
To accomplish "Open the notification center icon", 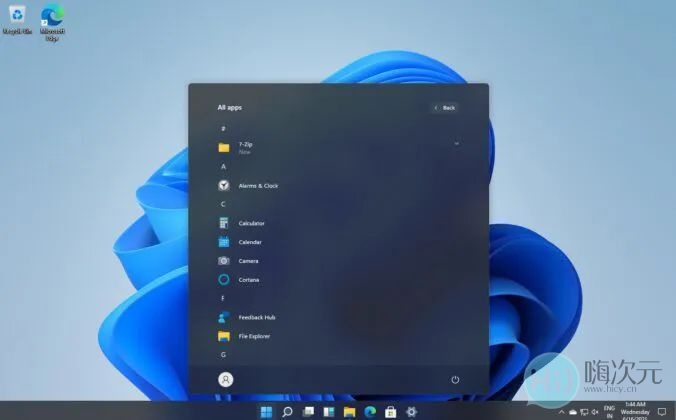I will click(x=663, y=412).
